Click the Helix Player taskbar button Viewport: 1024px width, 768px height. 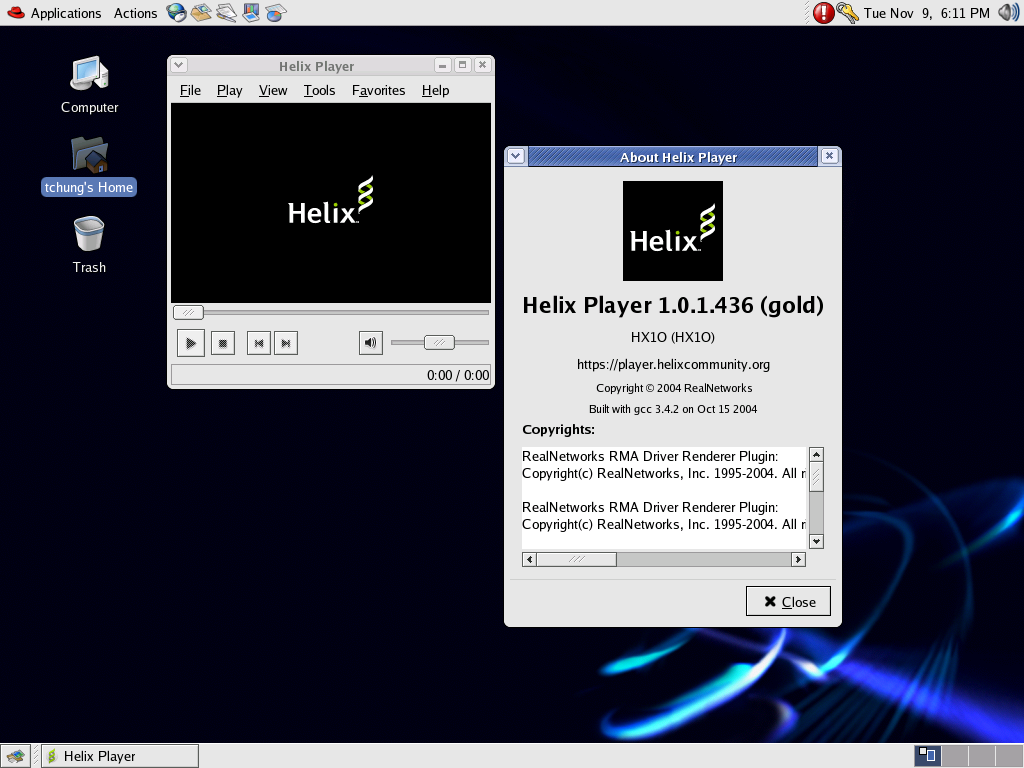120,756
